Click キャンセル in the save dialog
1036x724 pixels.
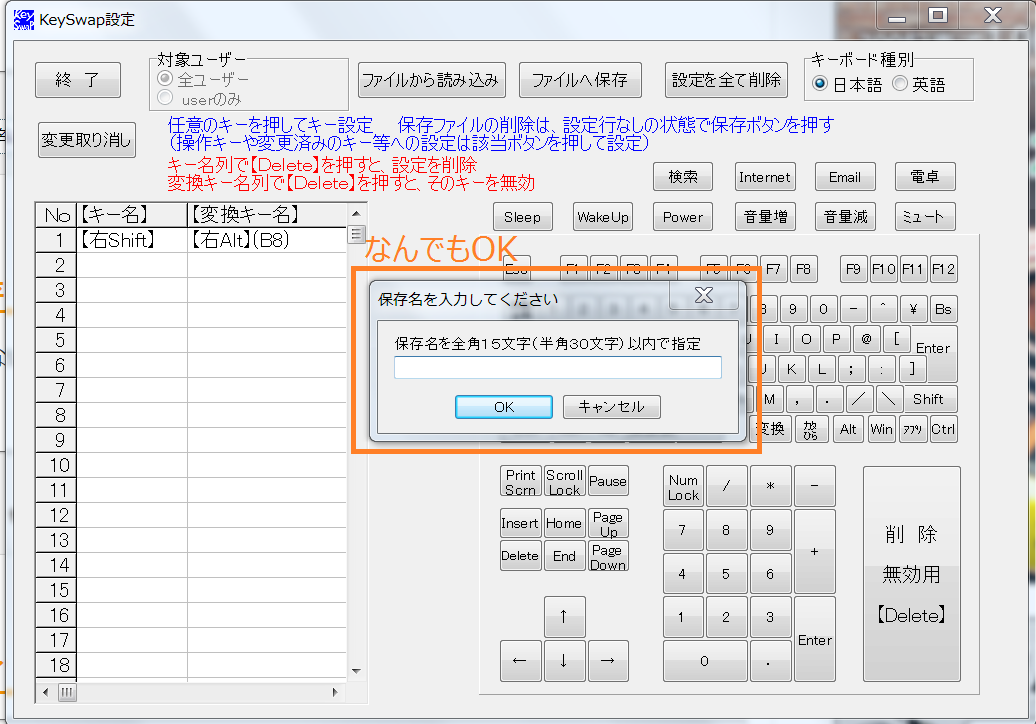pyautogui.click(x=611, y=407)
